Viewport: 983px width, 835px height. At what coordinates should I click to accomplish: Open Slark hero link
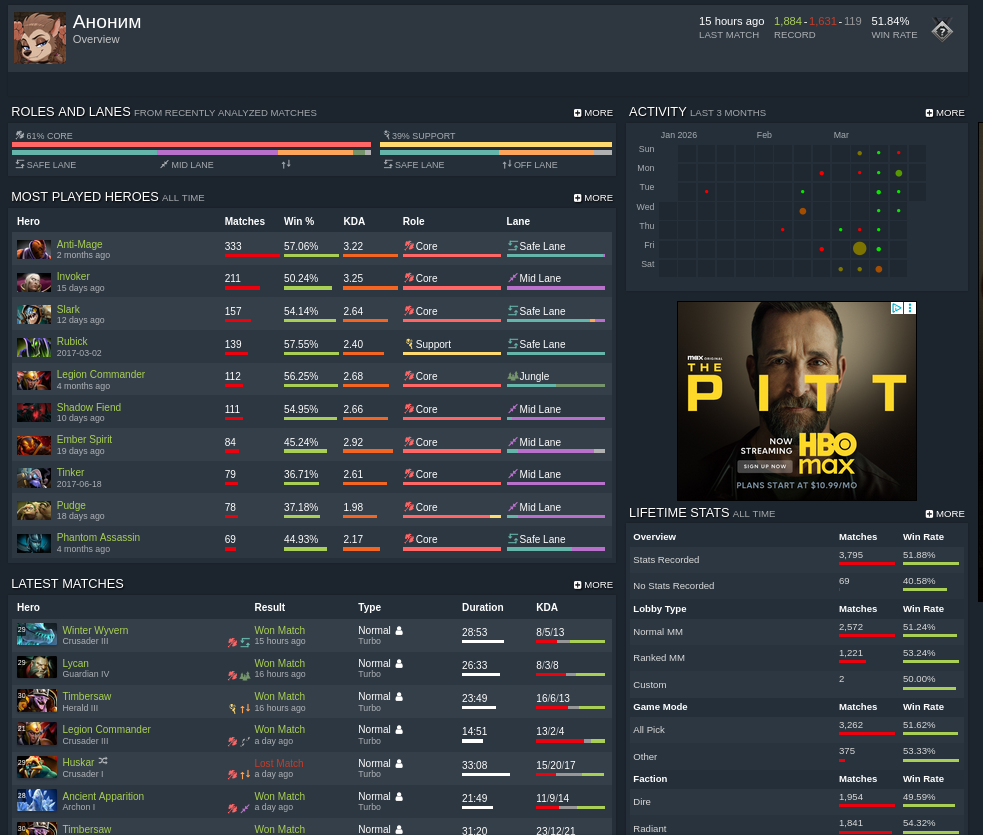[x=68, y=309]
